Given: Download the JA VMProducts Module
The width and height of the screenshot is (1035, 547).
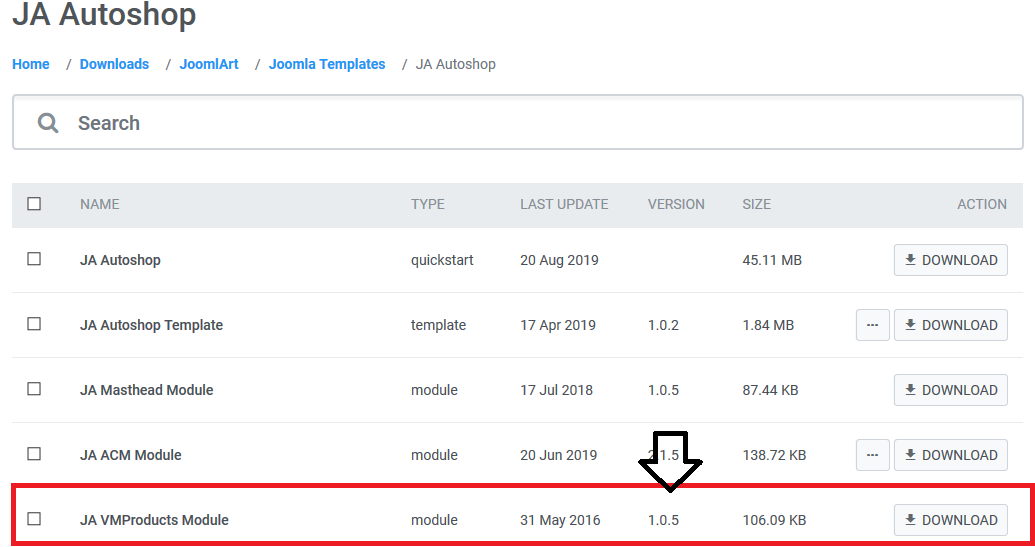Looking at the screenshot, I should pos(950,520).
